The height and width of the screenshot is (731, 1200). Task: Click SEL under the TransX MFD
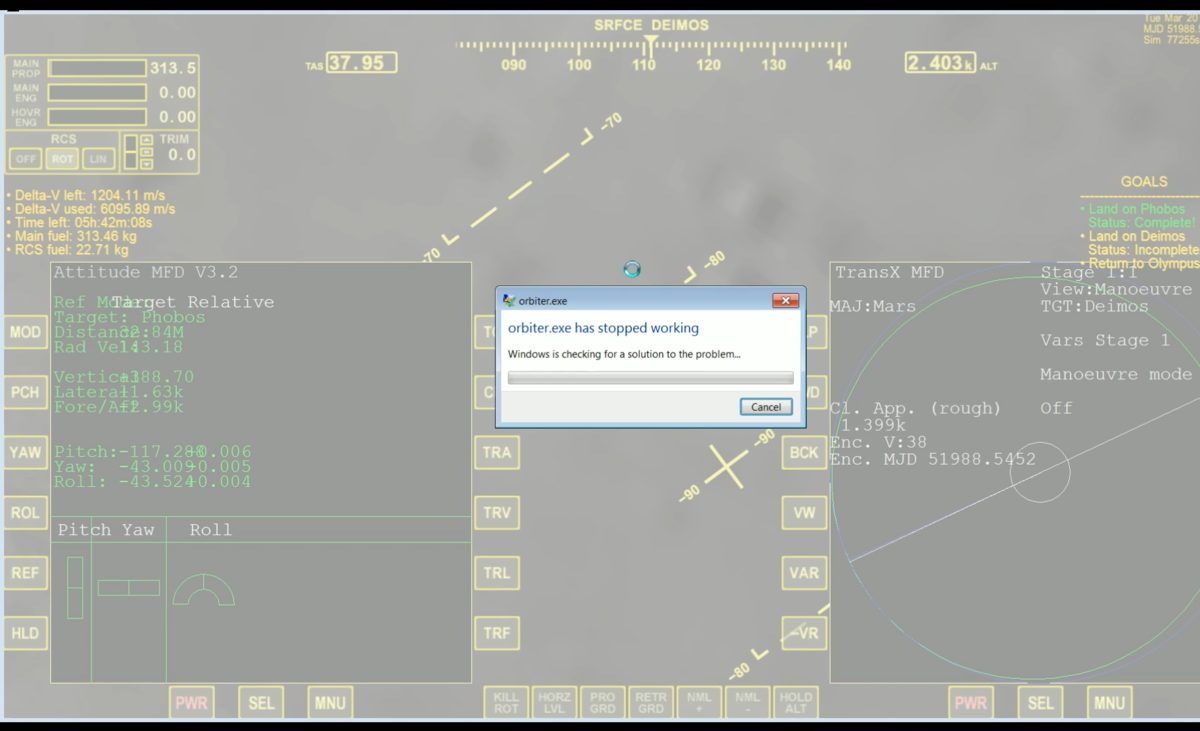(x=1040, y=703)
